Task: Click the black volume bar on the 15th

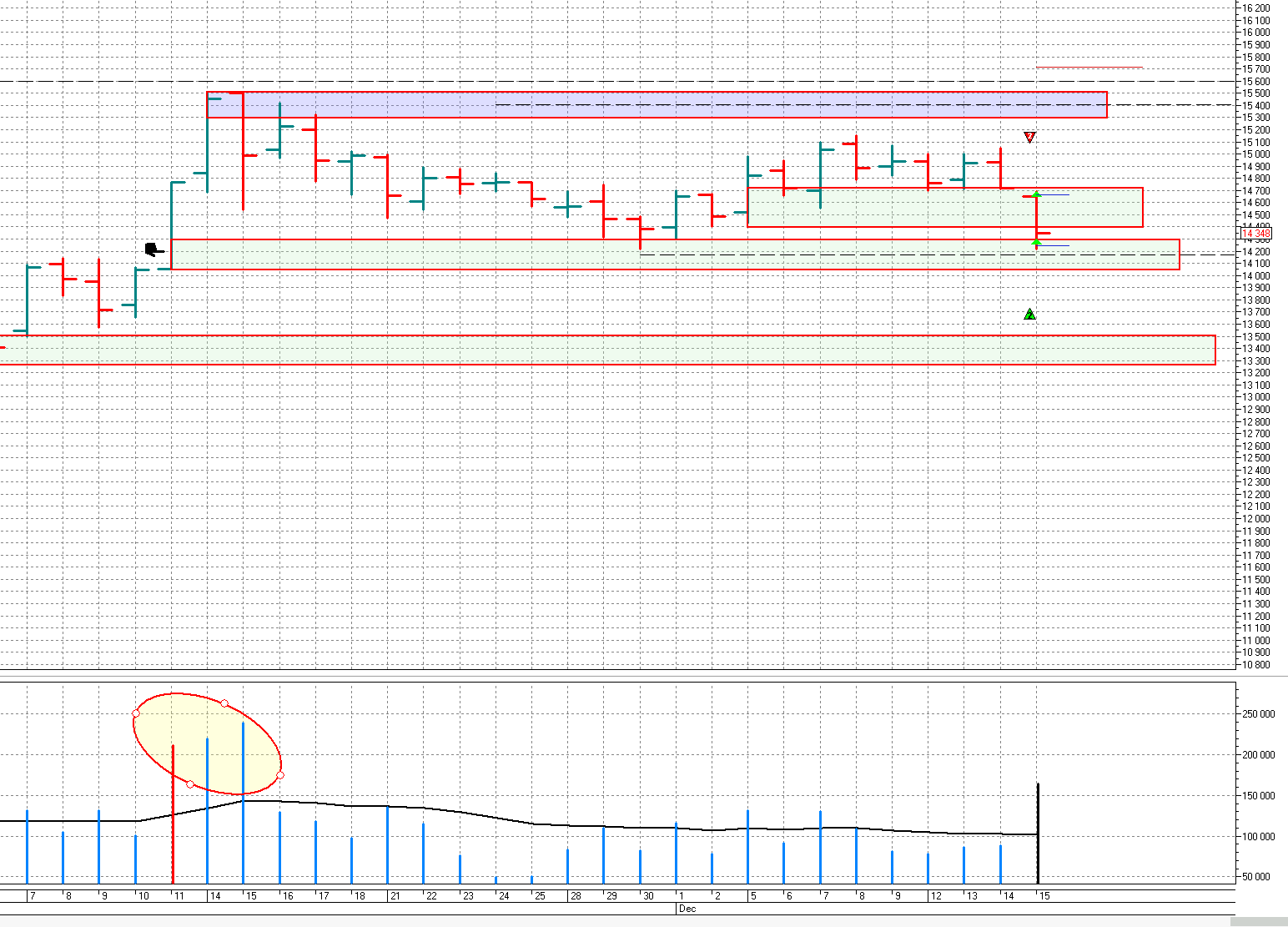Action: pos(1038,833)
